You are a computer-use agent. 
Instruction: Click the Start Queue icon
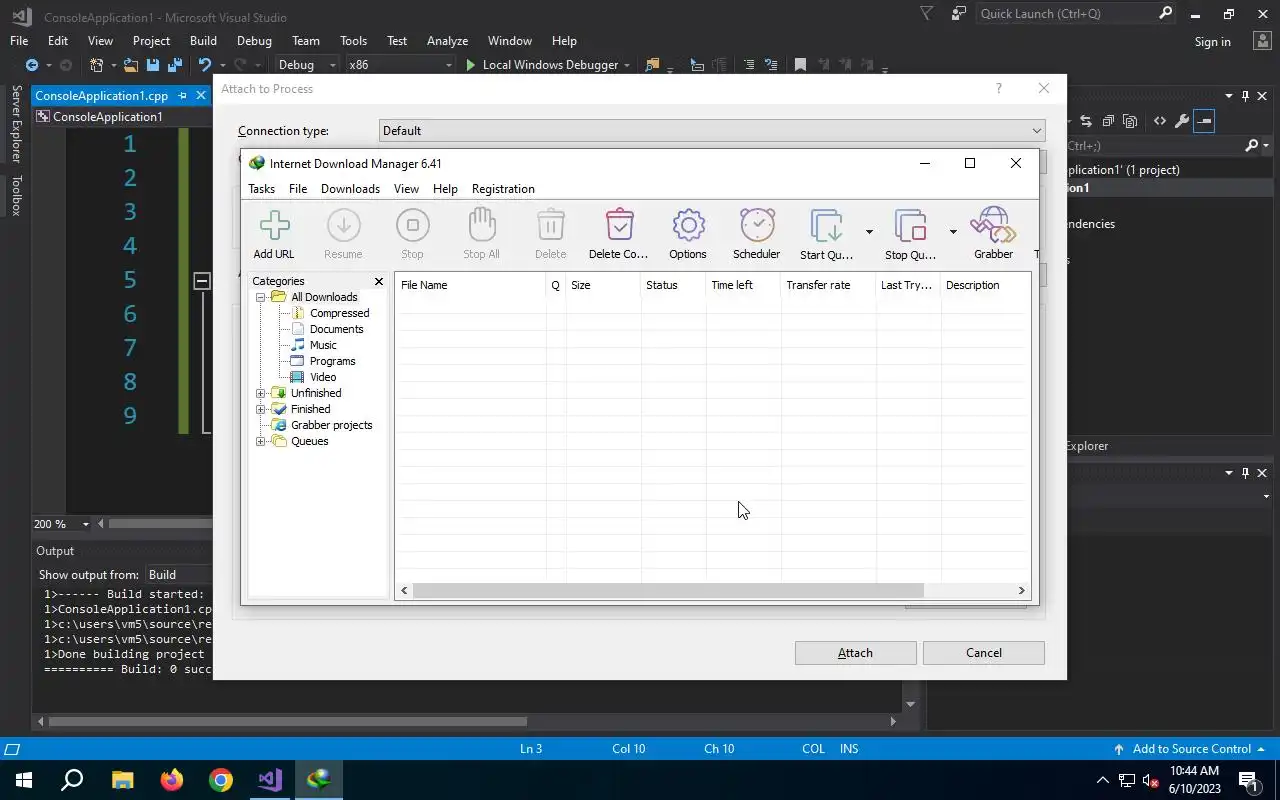coord(827,226)
